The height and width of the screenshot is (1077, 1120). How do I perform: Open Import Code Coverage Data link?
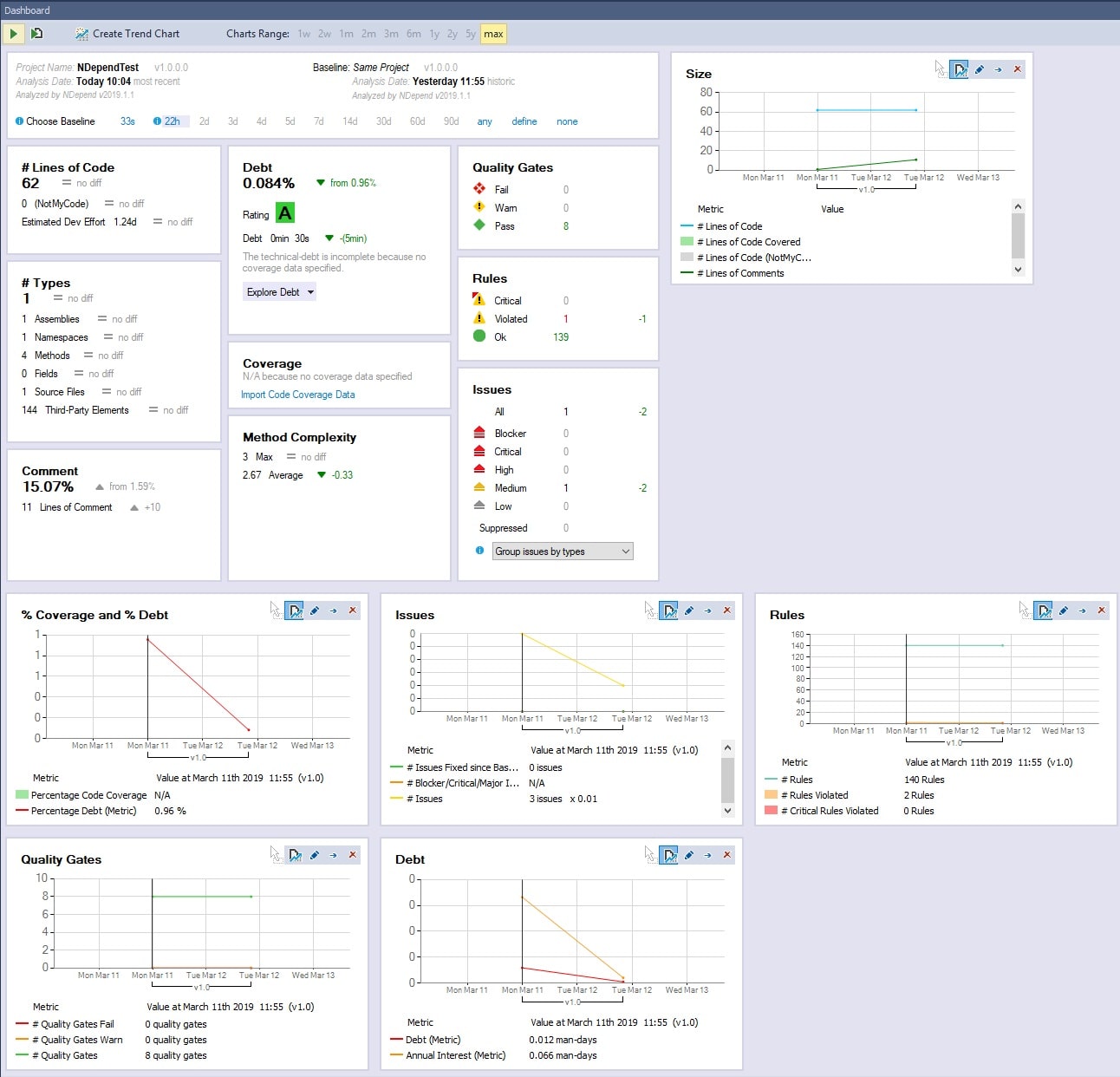point(298,395)
